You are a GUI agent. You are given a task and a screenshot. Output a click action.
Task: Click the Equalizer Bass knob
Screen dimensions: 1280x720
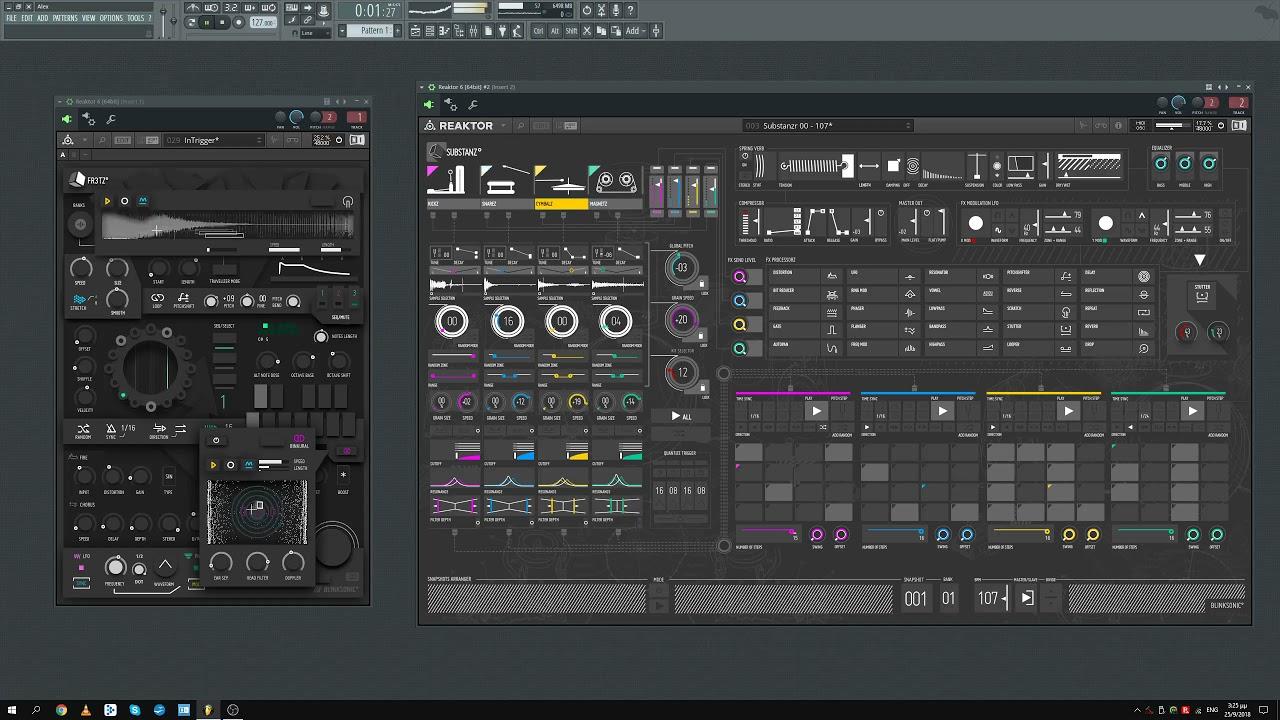1161,163
